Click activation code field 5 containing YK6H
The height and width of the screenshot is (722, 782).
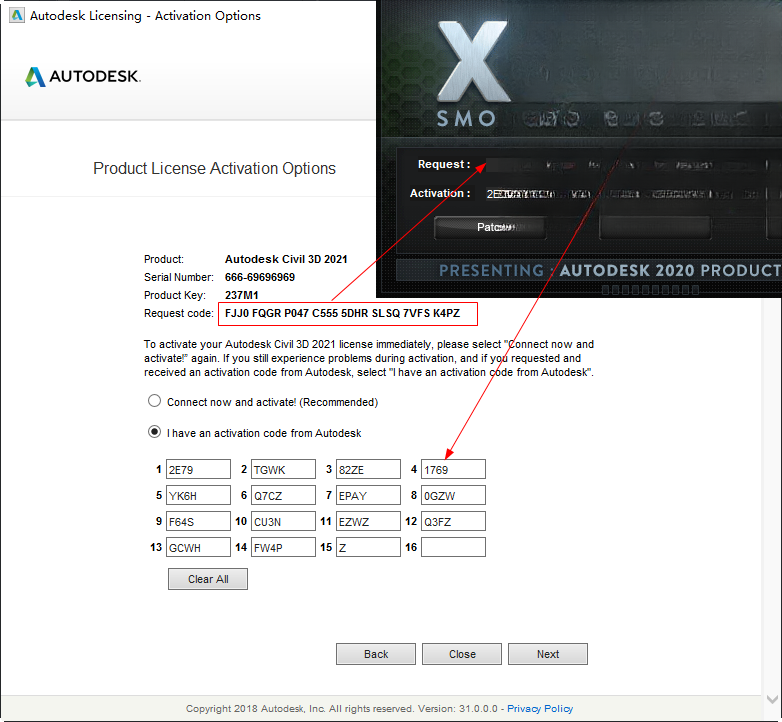click(x=198, y=495)
